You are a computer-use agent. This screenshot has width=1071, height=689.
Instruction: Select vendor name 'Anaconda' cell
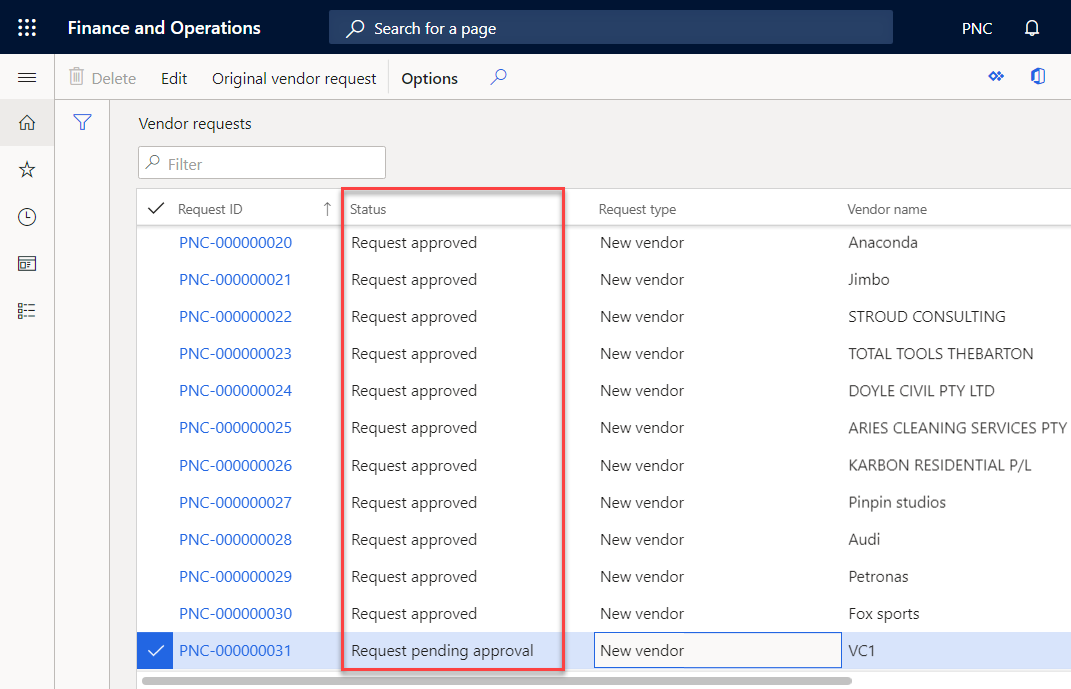click(x=882, y=242)
